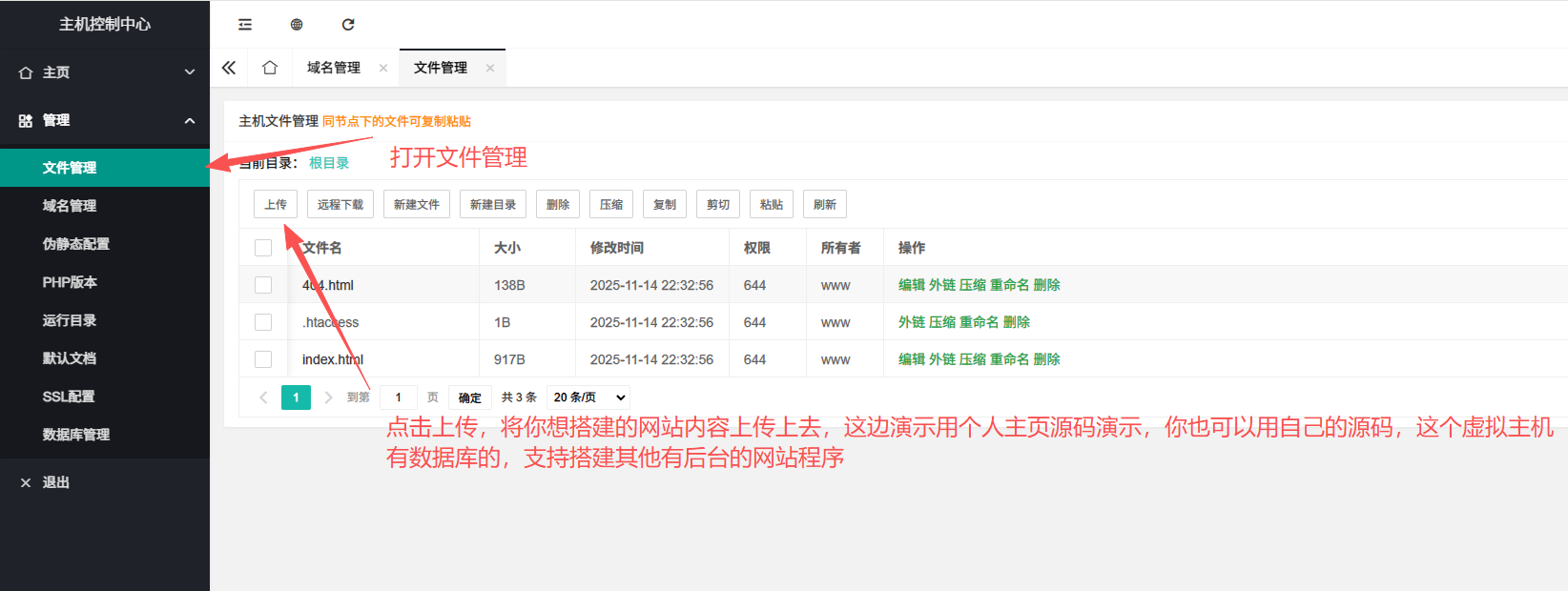Click the 主页 house icon in sidebar

click(26, 72)
